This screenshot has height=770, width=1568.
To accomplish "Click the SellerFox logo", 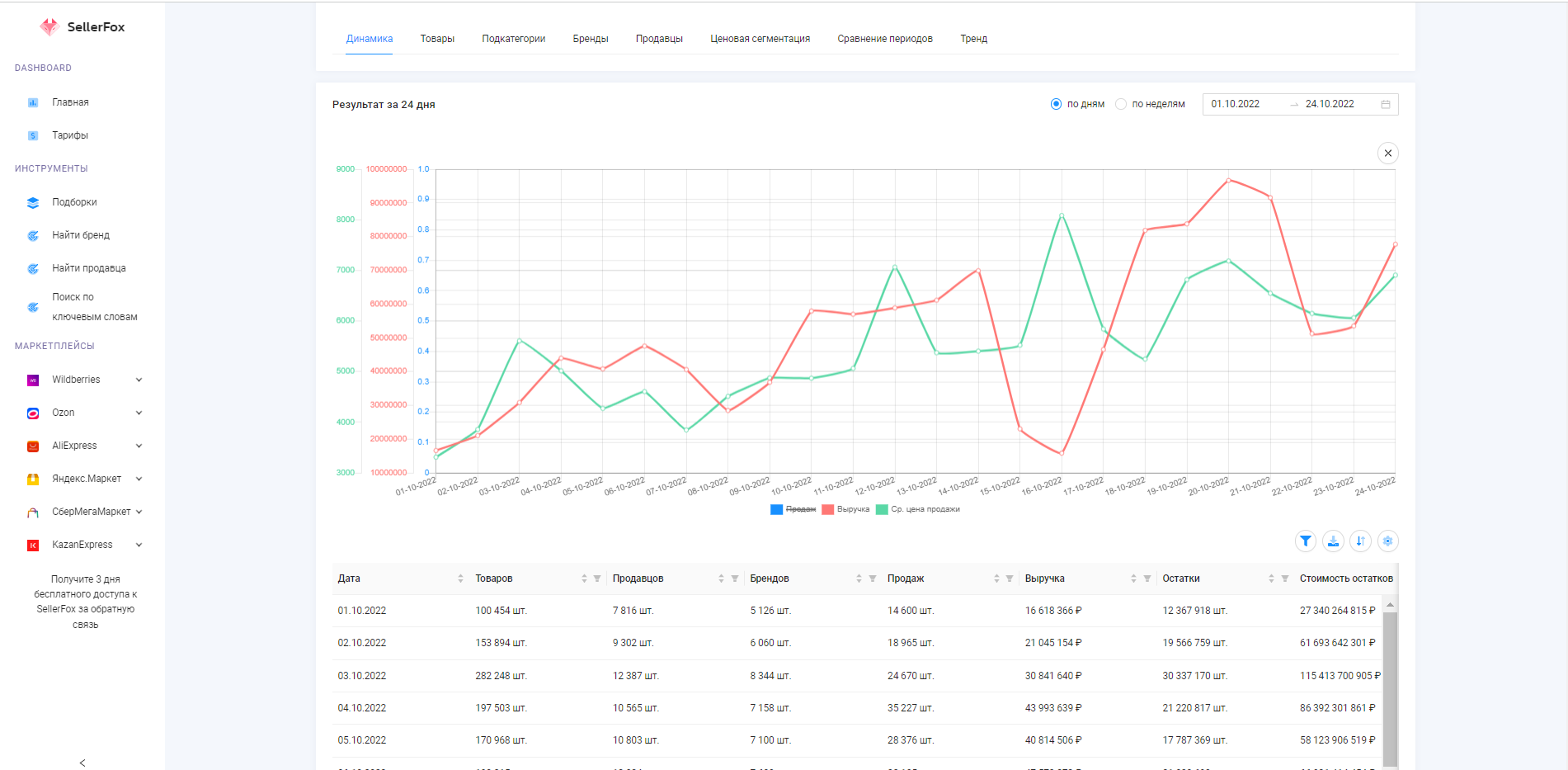I will click(x=82, y=27).
